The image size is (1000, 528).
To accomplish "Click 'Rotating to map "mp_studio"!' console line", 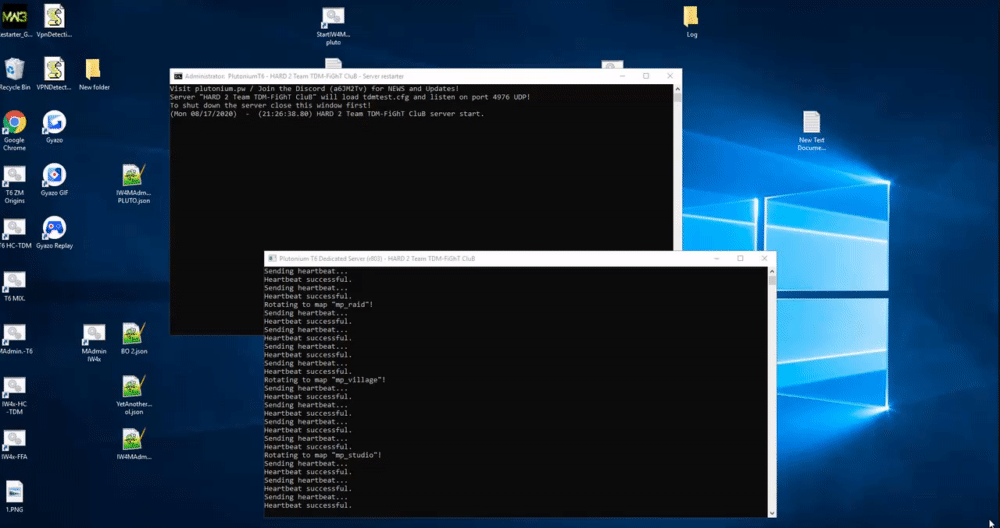I will (323, 455).
